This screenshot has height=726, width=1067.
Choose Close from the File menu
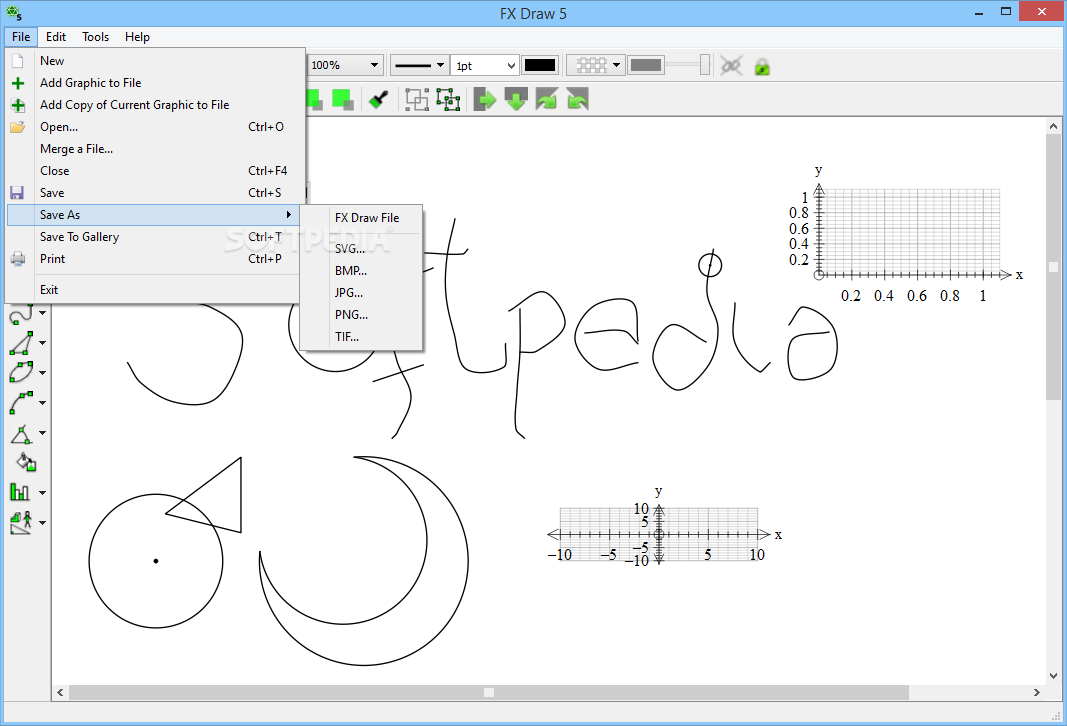pos(155,171)
